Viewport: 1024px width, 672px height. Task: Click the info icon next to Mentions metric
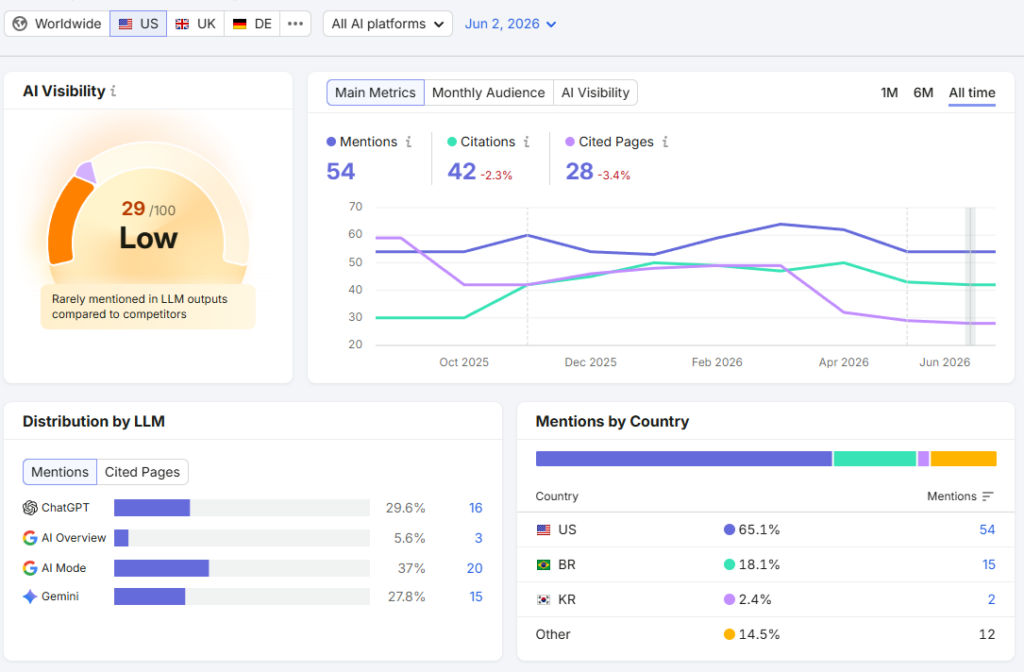pos(409,142)
